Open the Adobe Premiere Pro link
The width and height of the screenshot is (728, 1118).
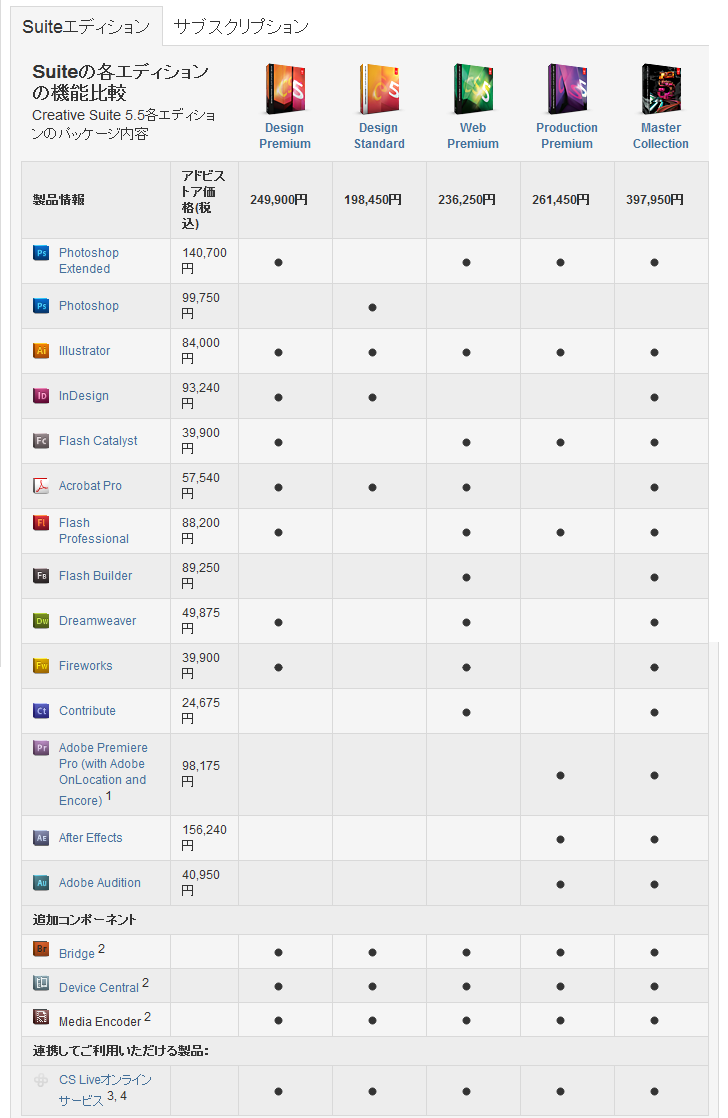pyautogui.click(x=103, y=774)
